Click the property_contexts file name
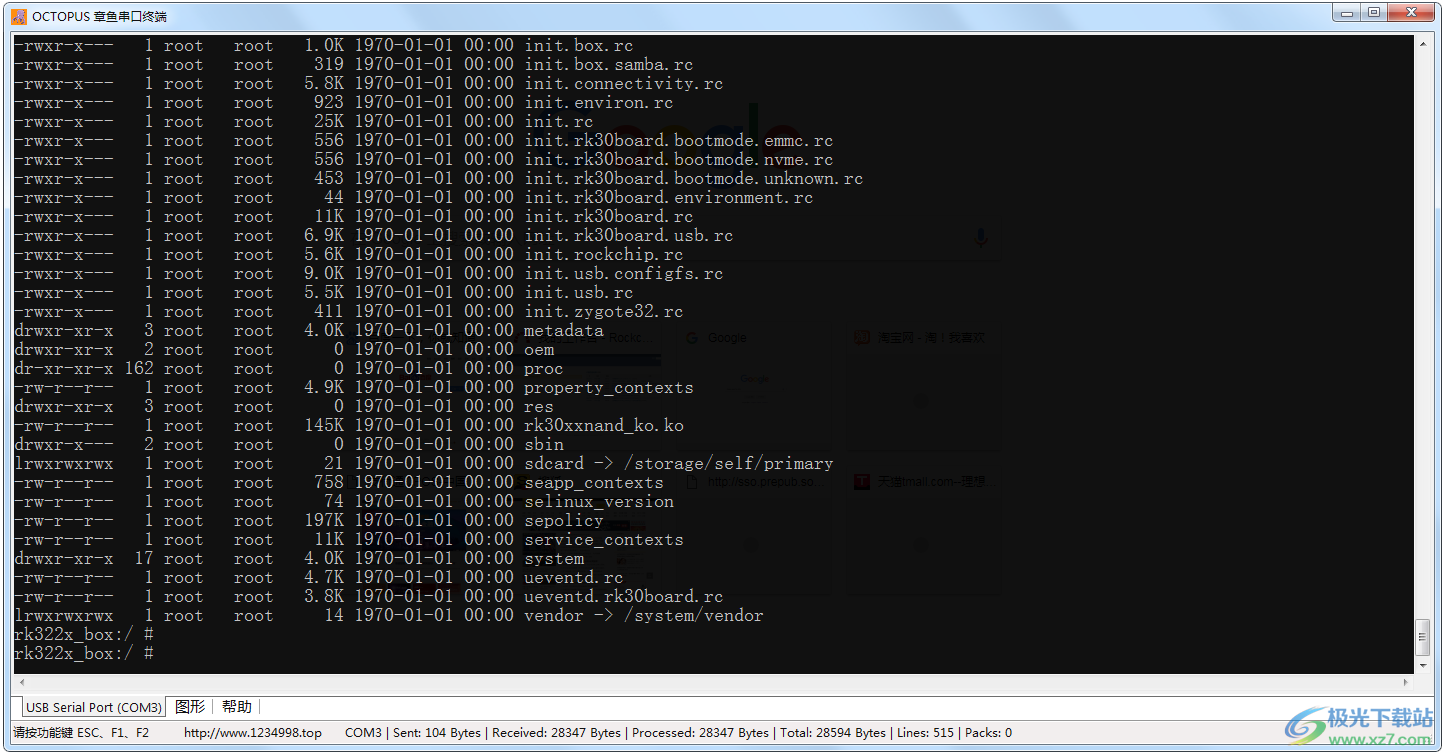 (609, 387)
